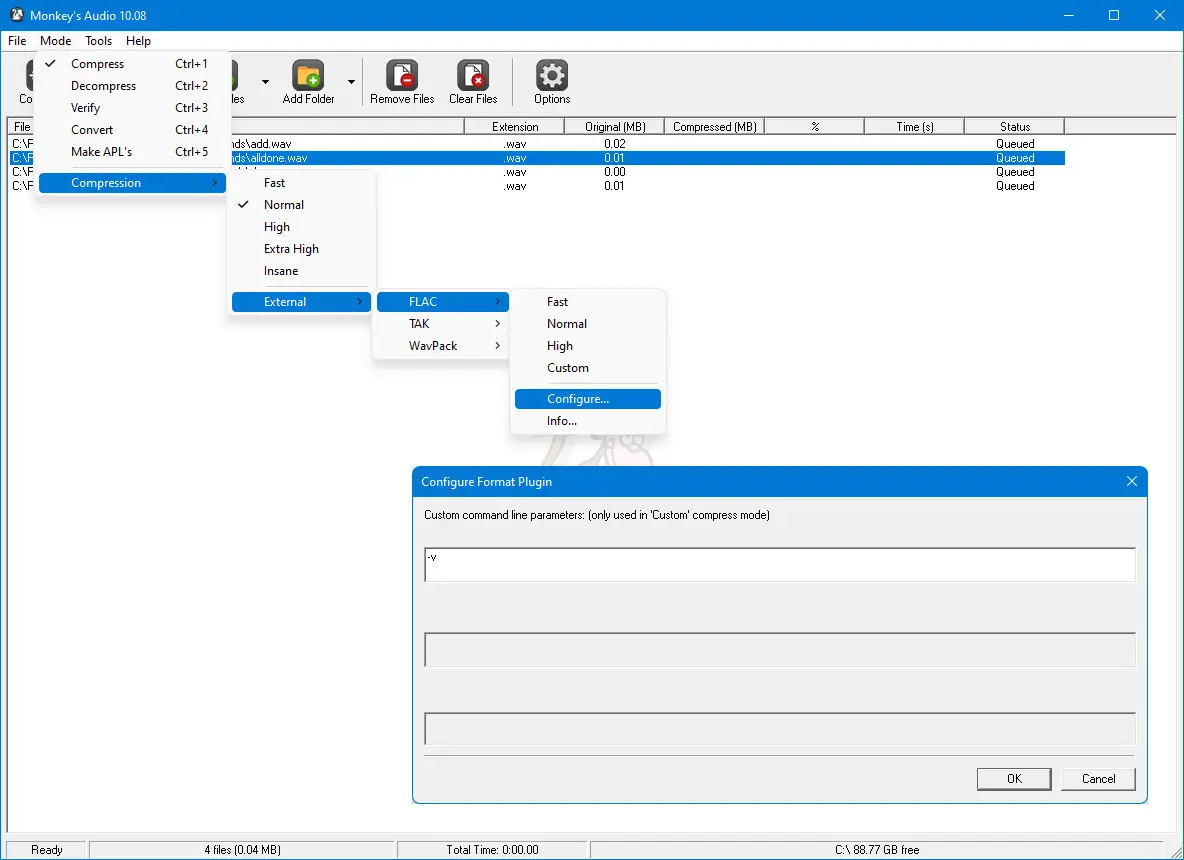Select Fast in the Compression submenu
This screenshot has width=1184, height=860.
point(301,183)
